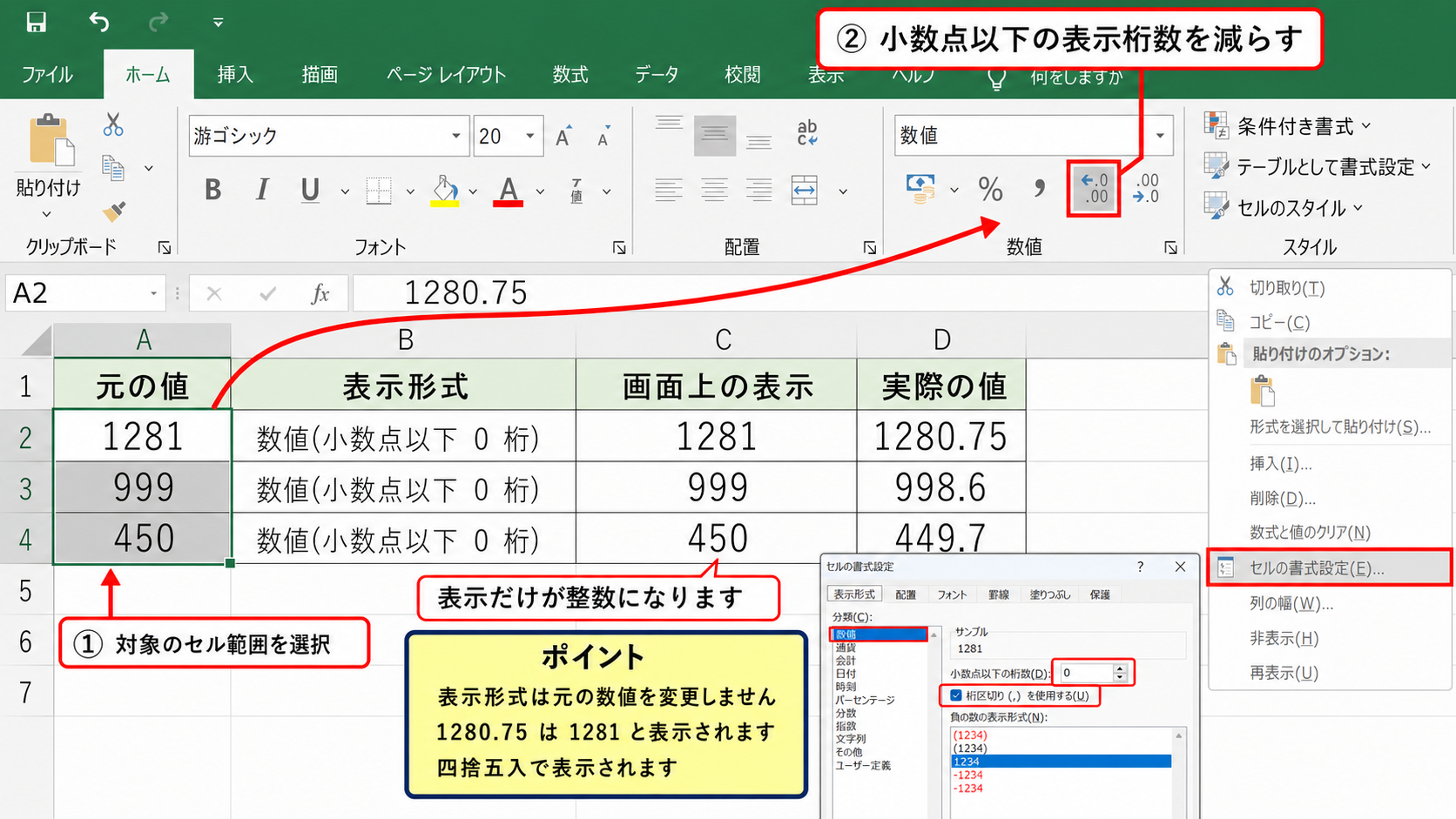Switch to the 挿入 ribbon tab
Screen dimensions: 1456x819
pos(235,75)
